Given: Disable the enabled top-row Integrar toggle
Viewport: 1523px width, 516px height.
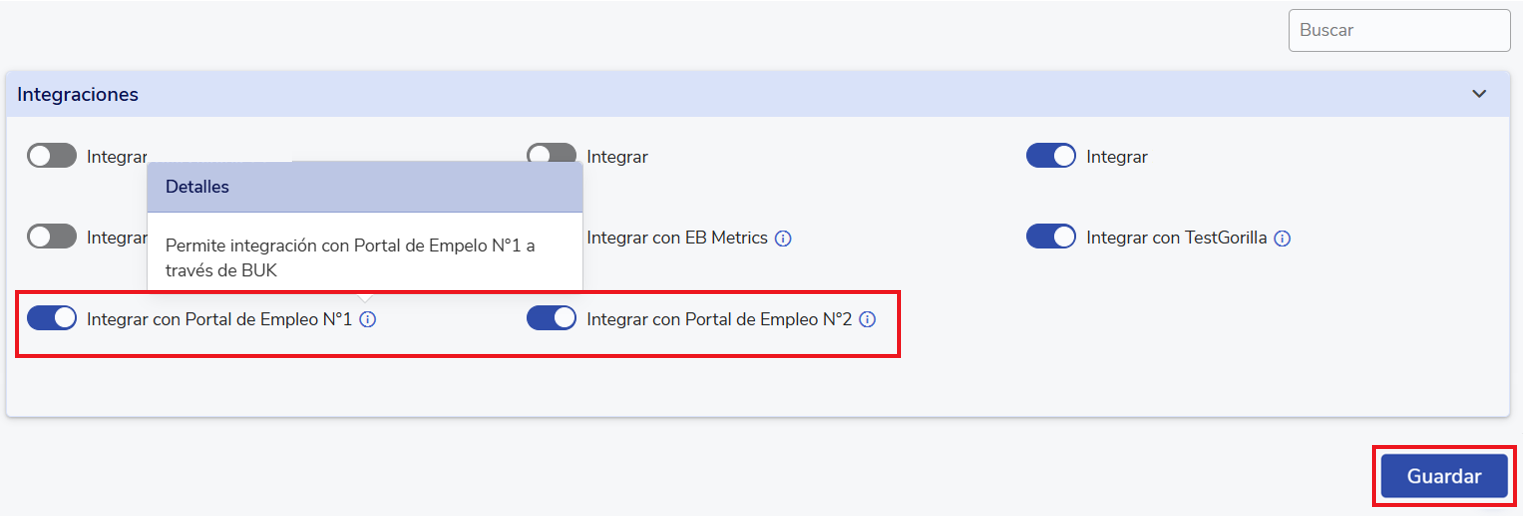Looking at the screenshot, I should pos(1051,156).
